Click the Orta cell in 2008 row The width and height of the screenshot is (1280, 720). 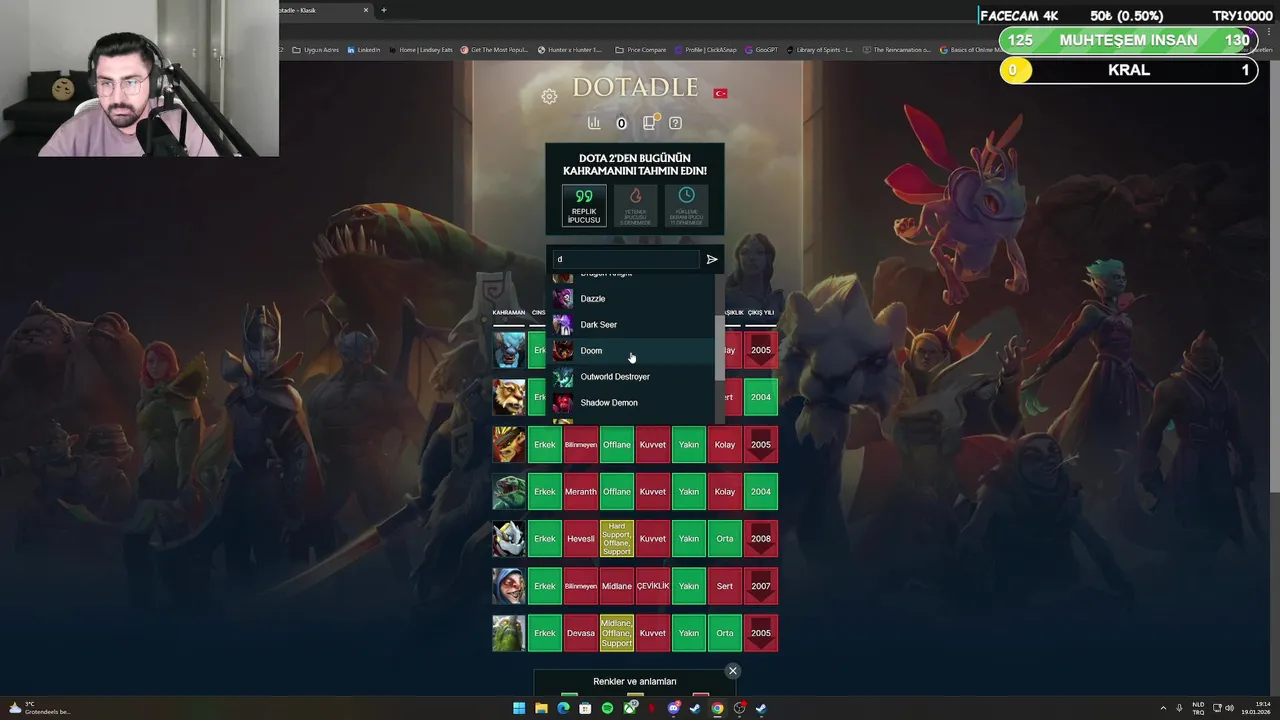725,538
